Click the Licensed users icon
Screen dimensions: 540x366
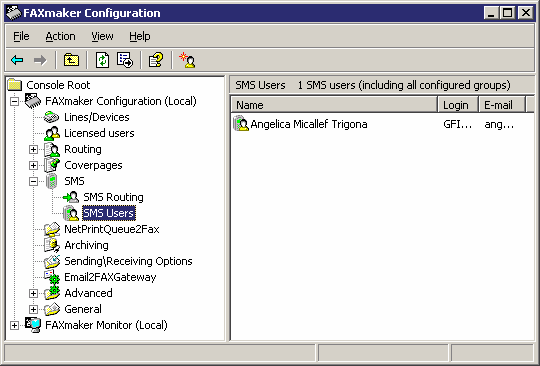[52, 133]
